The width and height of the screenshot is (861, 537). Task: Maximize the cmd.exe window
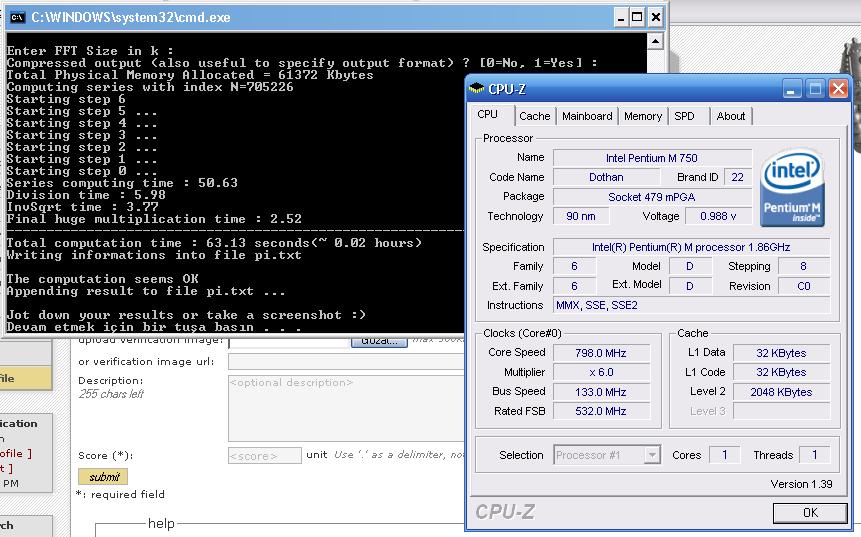coord(638,18)
